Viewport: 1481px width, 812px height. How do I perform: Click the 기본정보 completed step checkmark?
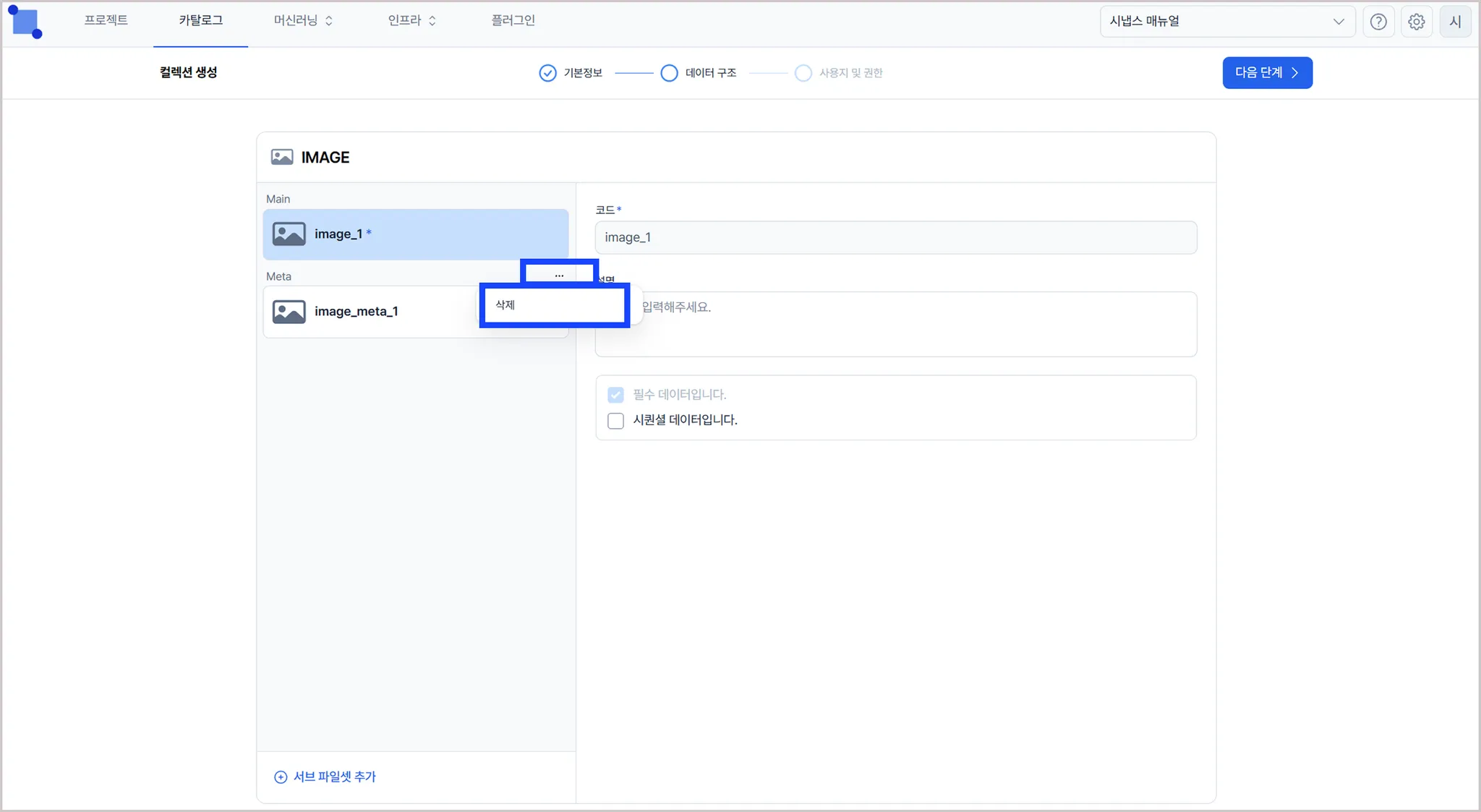click(547, 73)
